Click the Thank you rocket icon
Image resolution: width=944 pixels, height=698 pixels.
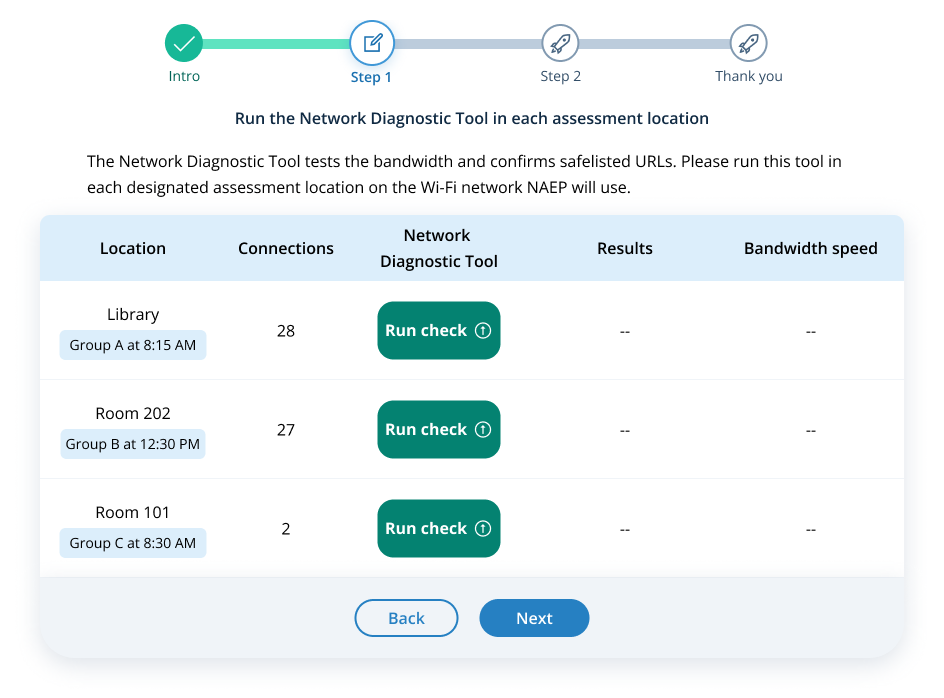coord(748,43)
